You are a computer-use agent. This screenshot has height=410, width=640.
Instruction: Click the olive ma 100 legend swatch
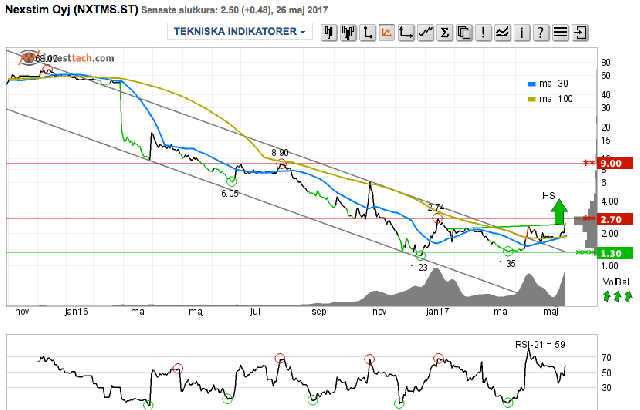(531, 99)
